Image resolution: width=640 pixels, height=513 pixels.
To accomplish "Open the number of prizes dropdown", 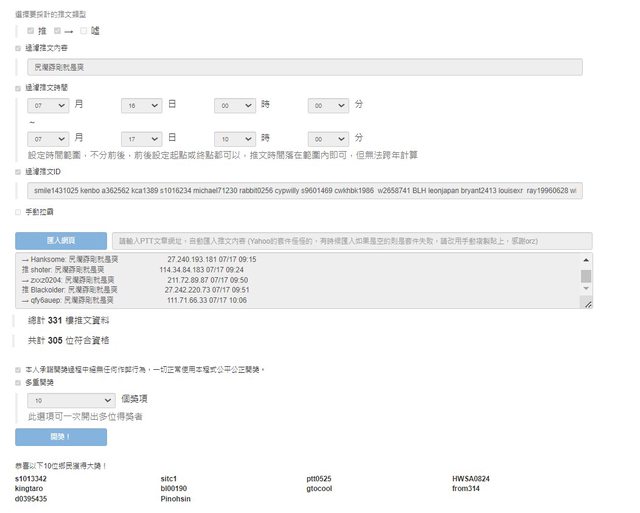I will [x=71, y=399].
